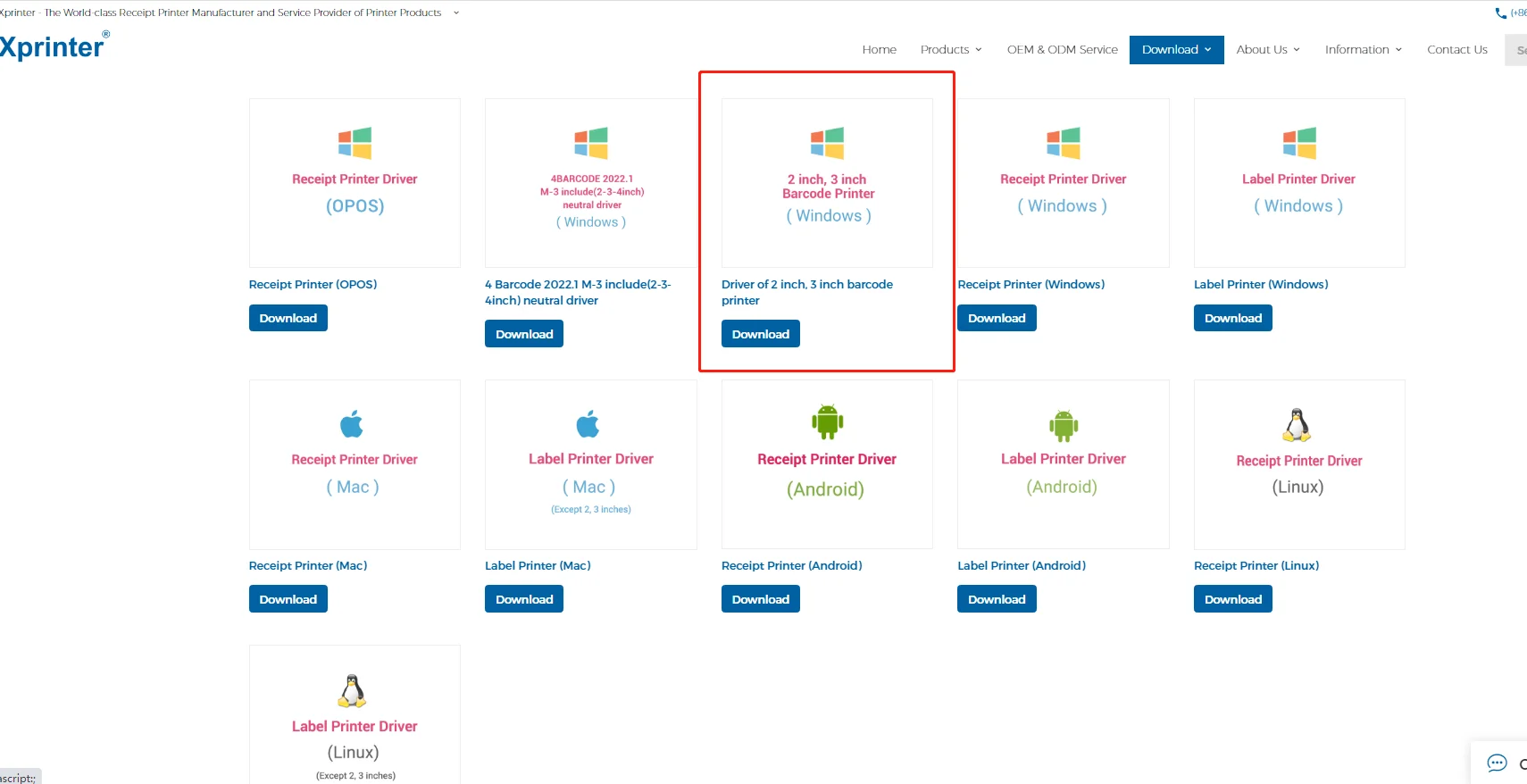This screenshot has height=784, width=1527.
Task: Click the Windows logo on the OPOS driver card
Action: point(355,143)
